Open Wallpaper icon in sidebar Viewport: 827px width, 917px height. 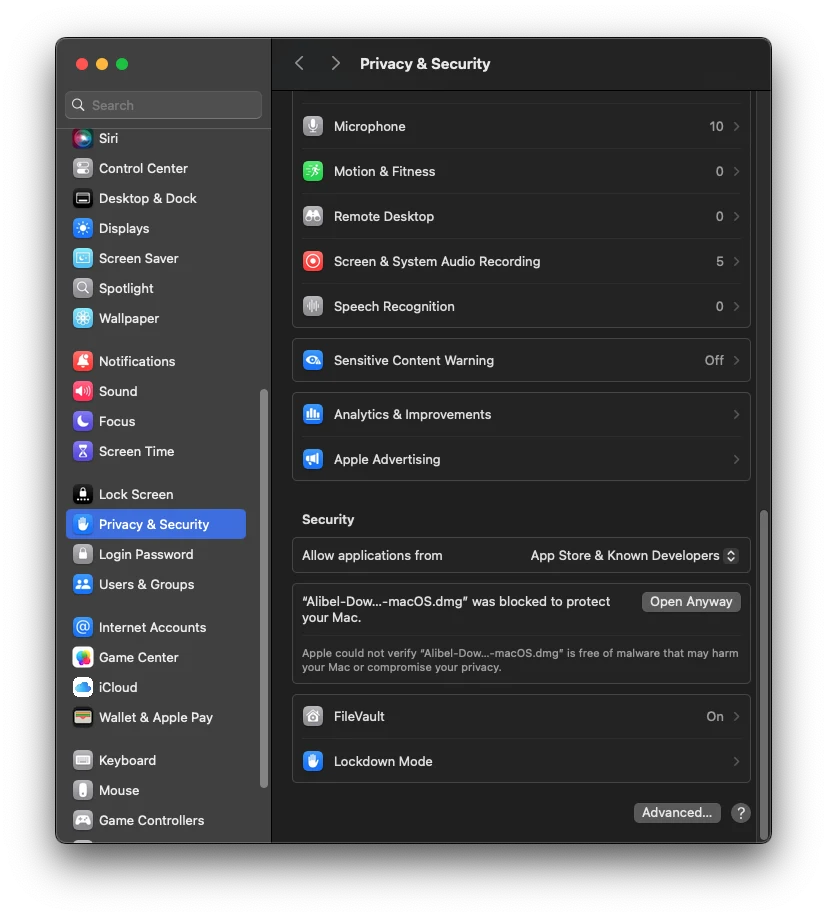pyautogui.click(x=82, y=319)
